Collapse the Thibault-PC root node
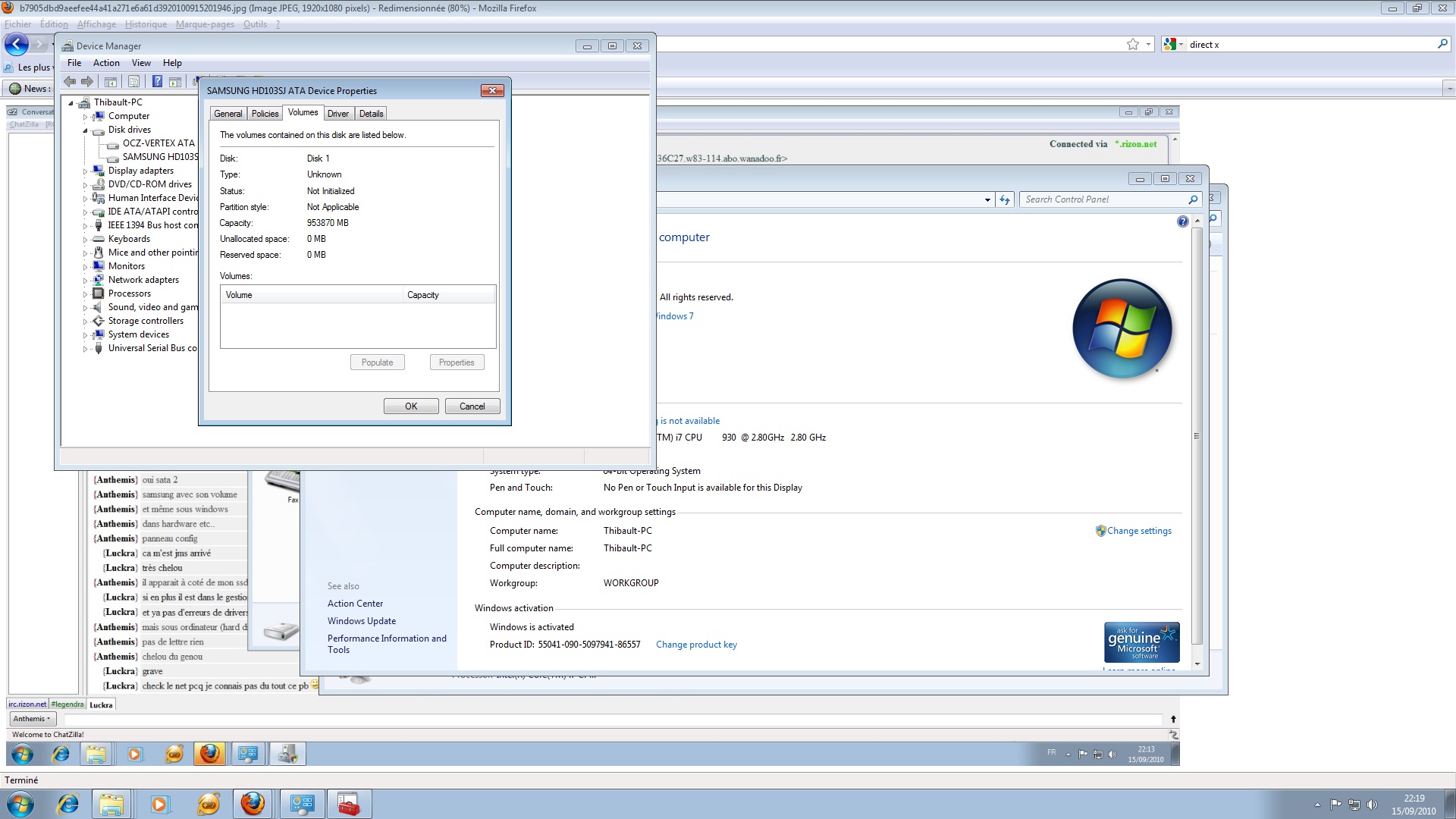The height and width of the screenshot is (819, 1456). tap(71, 103)
